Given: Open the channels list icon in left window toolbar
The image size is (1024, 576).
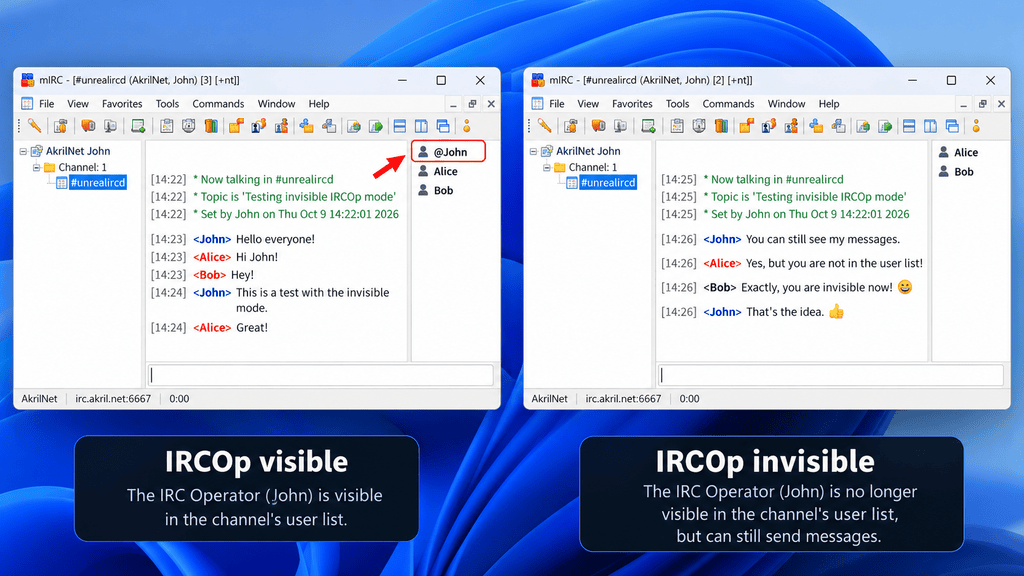Looking at the screenshot, I should pos(110,126).
